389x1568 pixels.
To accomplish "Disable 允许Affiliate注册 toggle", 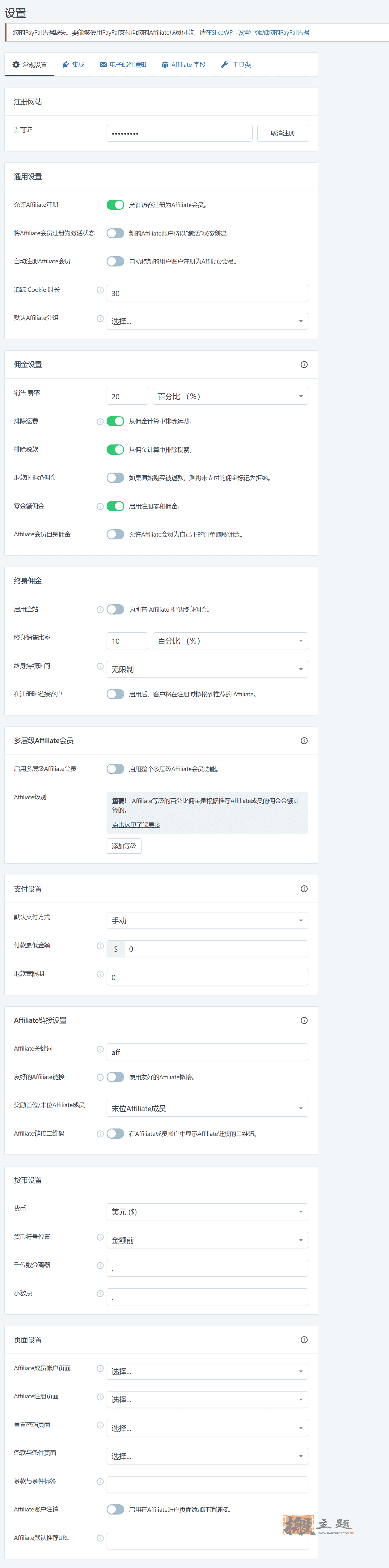I will click(115, 205).
